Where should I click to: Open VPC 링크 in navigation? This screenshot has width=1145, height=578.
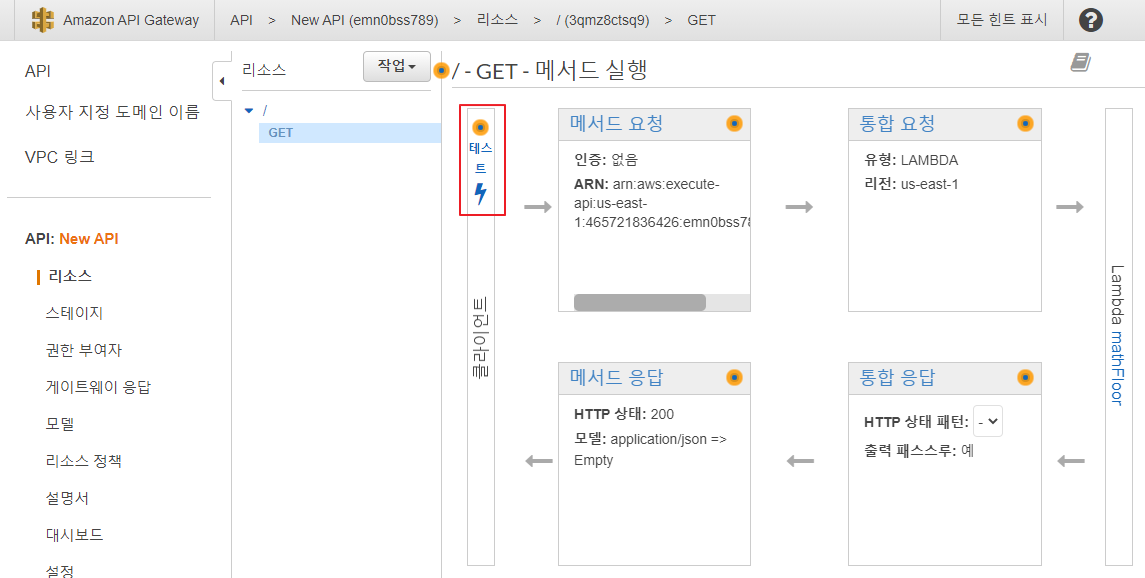point(59,157)
